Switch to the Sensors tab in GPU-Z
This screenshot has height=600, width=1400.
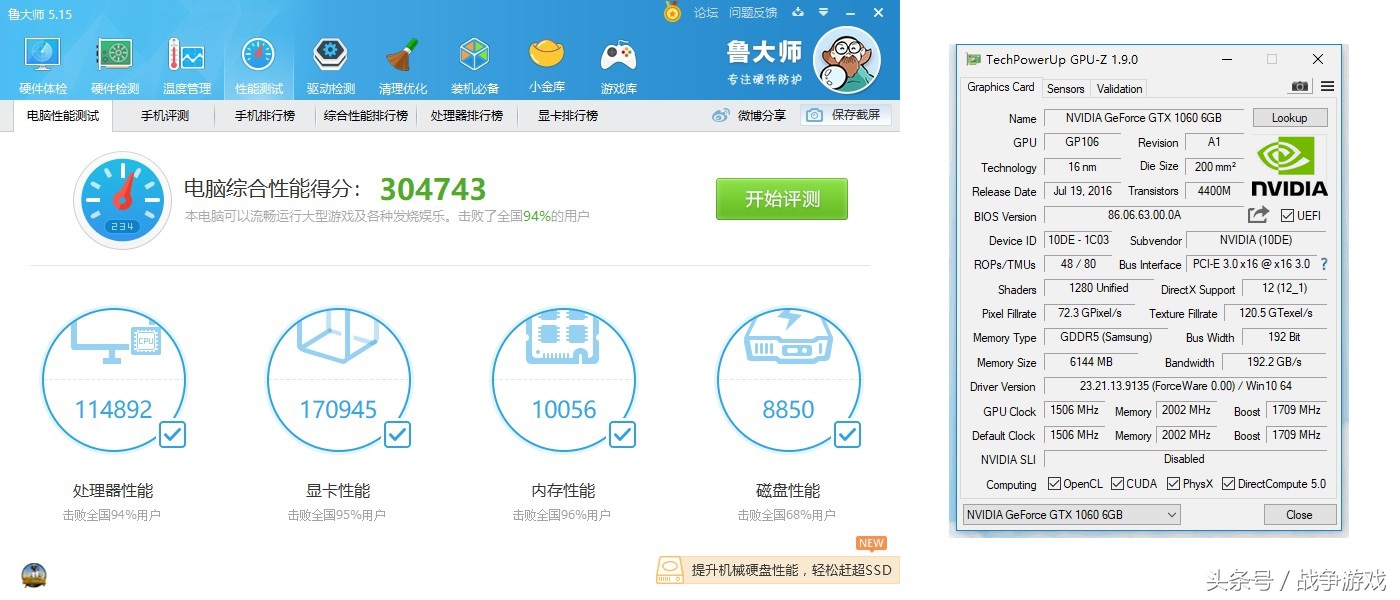[x=1066, y=88]
